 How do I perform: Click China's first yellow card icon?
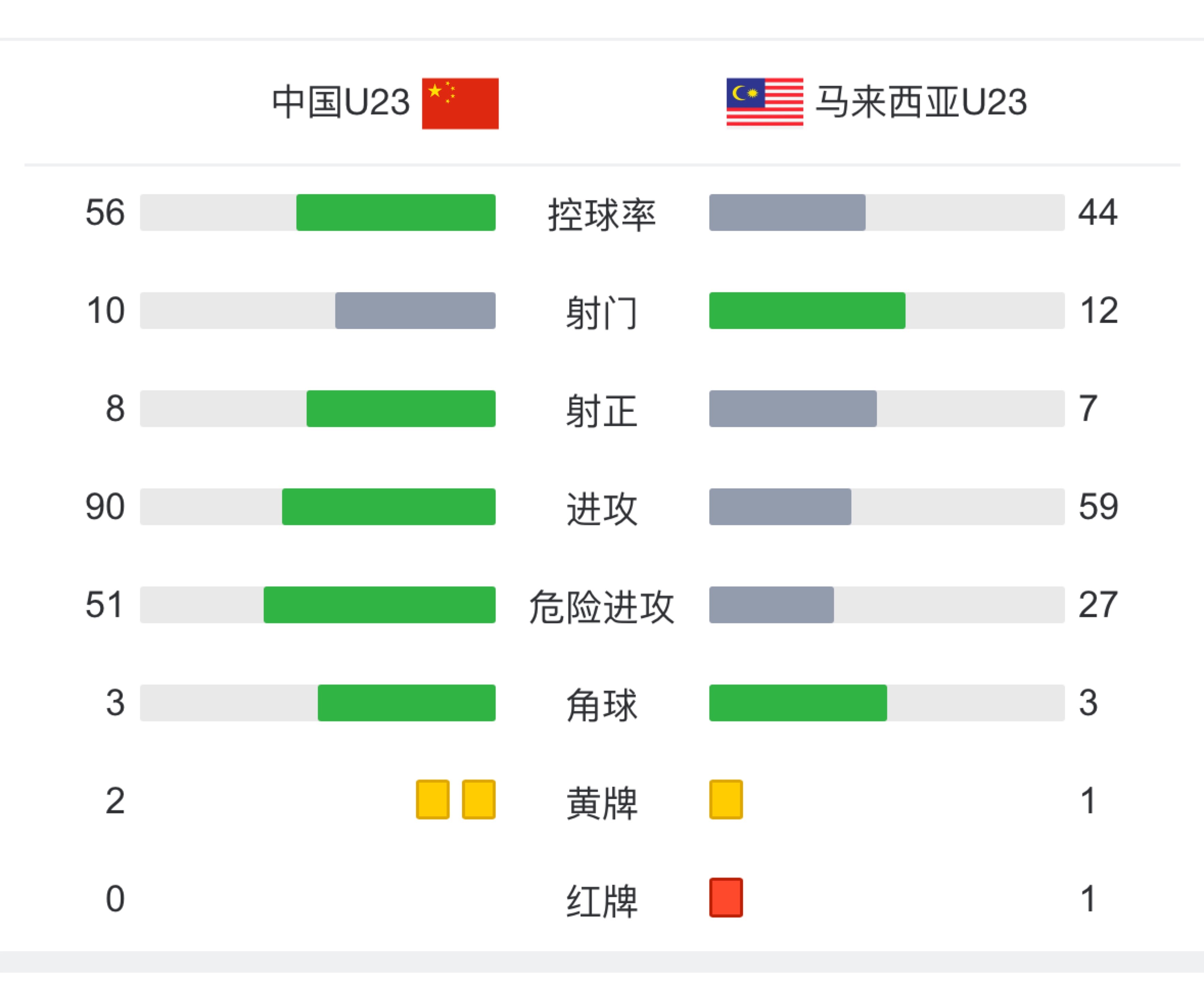tap(433, 800)
